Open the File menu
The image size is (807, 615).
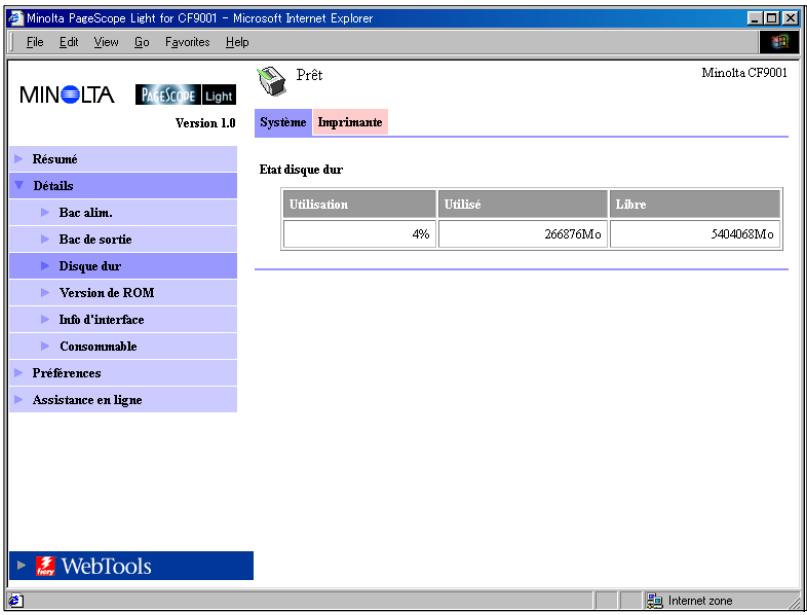click(x=34, y=42)
